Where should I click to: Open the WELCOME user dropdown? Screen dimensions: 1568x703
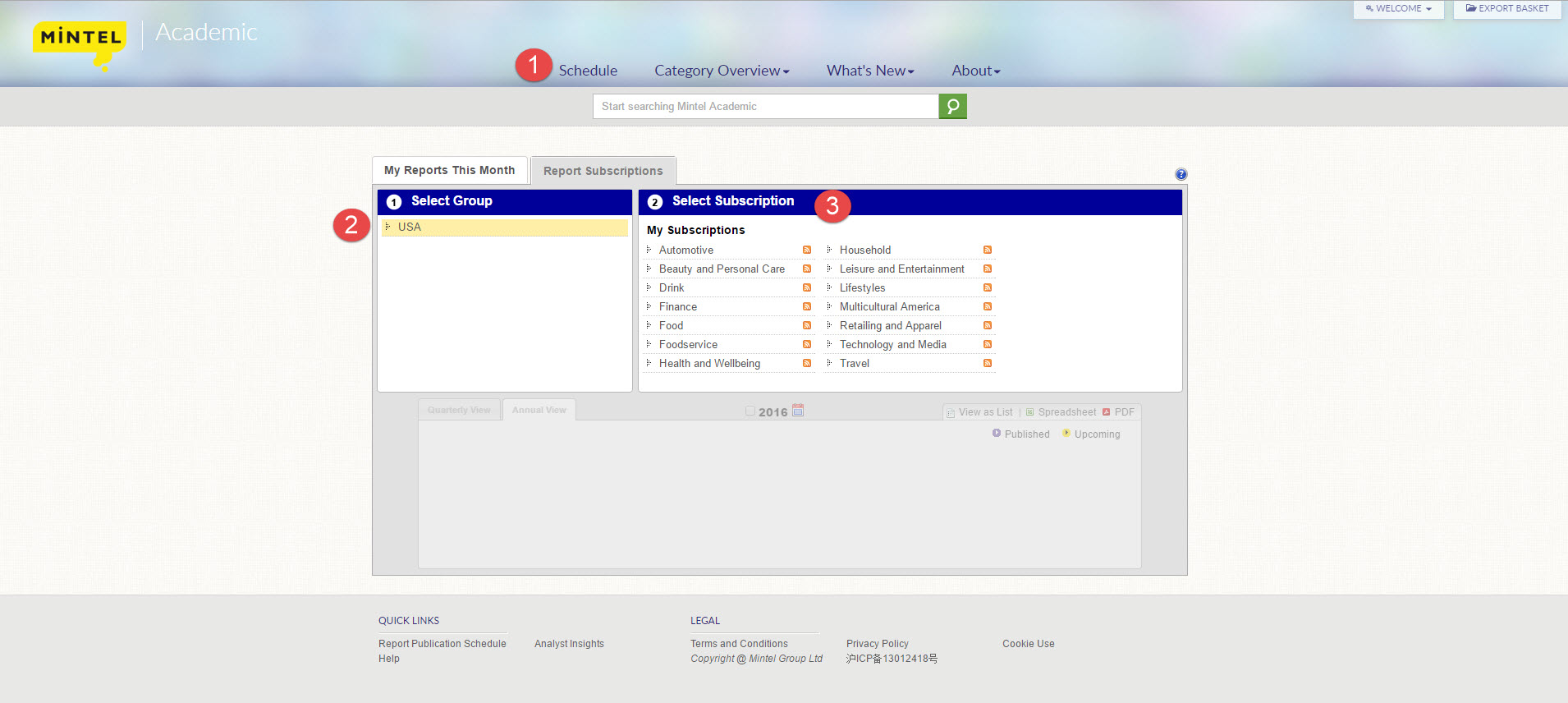click(x=1399, y=9)
